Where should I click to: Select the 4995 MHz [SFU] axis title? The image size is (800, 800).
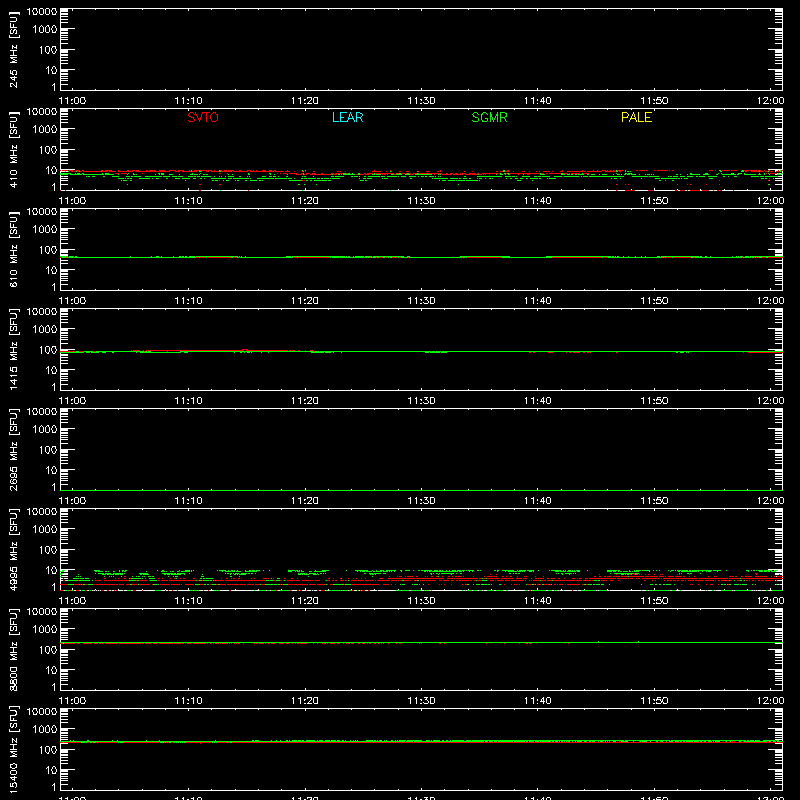(x=14, y=549)
